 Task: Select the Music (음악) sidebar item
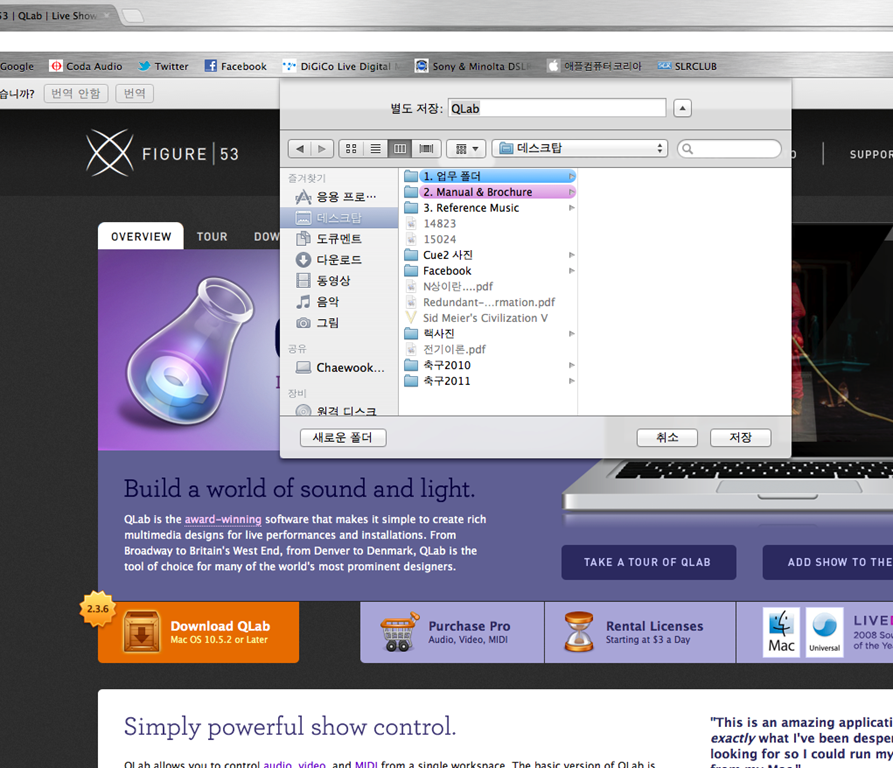(327, 302)
